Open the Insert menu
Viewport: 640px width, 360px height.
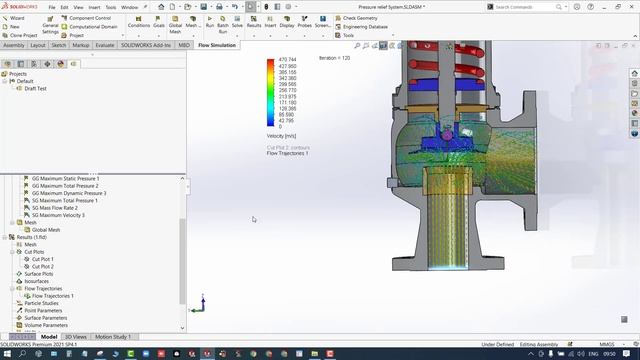pyautogui.click(x=94, y=7)
